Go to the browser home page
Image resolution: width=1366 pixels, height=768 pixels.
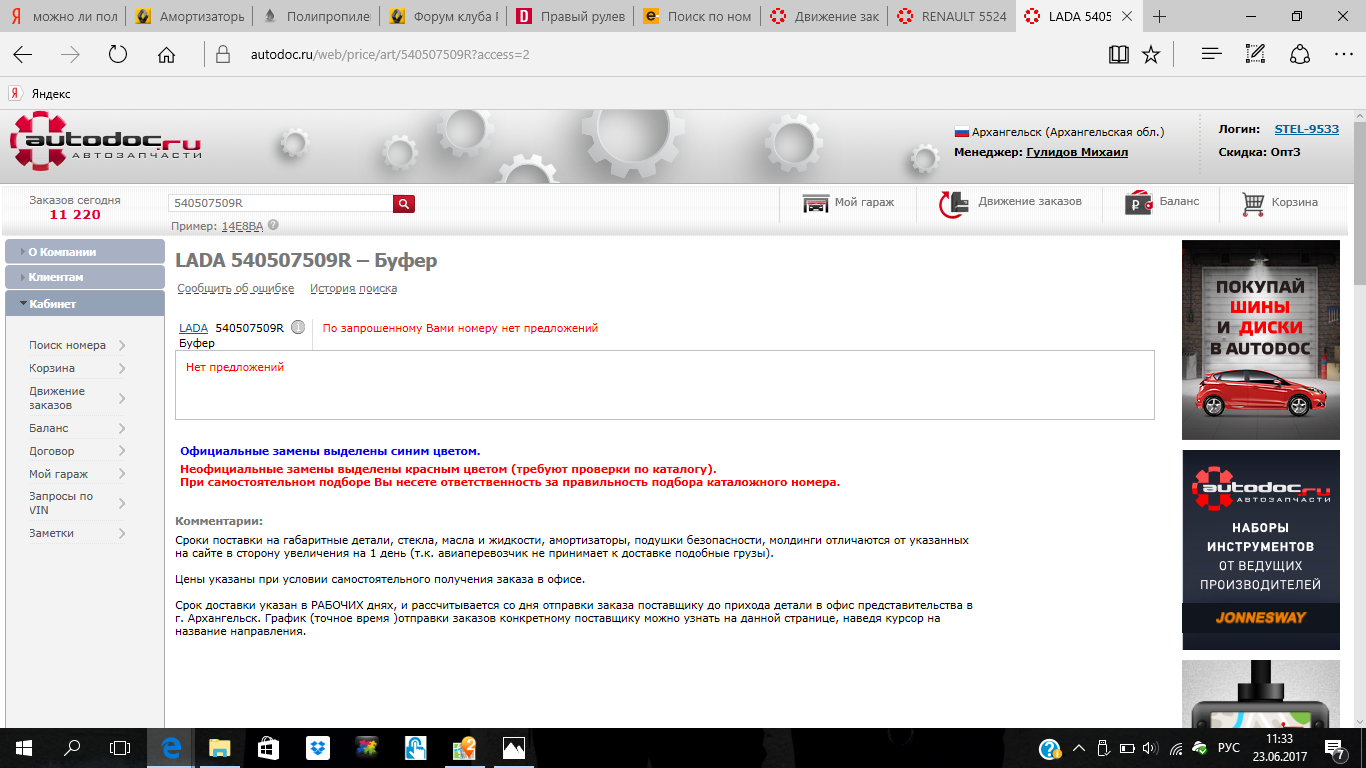166,55
